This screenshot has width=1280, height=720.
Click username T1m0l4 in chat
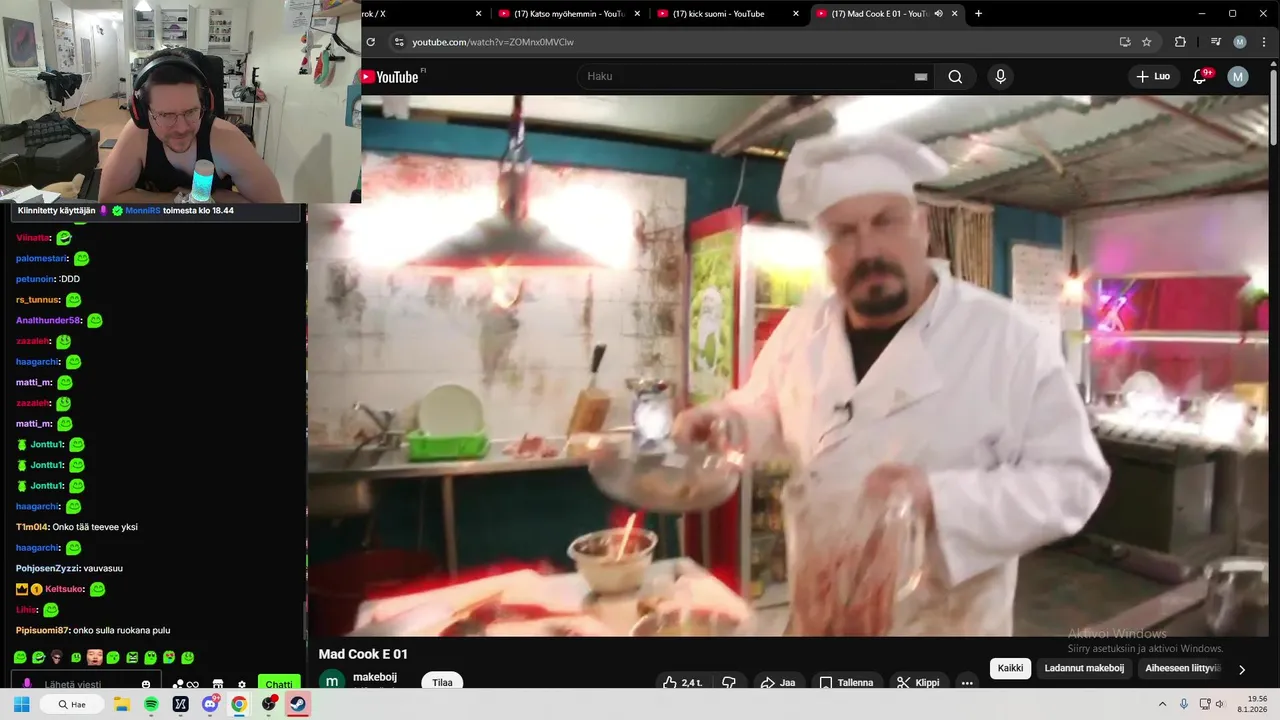(32, 527)
